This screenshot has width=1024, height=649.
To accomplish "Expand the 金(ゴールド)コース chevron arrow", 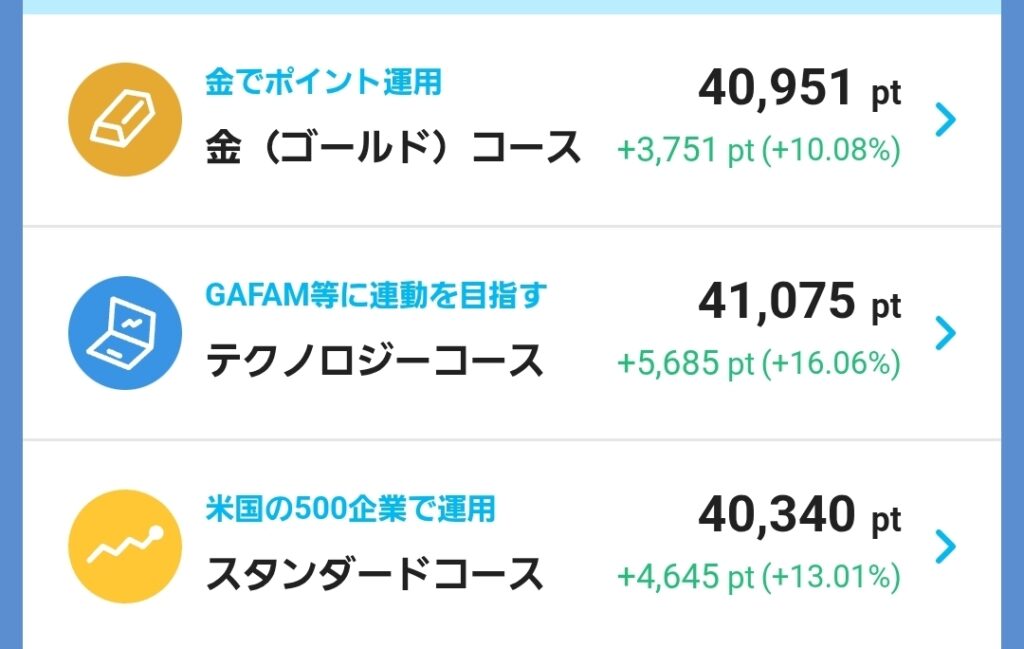I will click(945, 120).
